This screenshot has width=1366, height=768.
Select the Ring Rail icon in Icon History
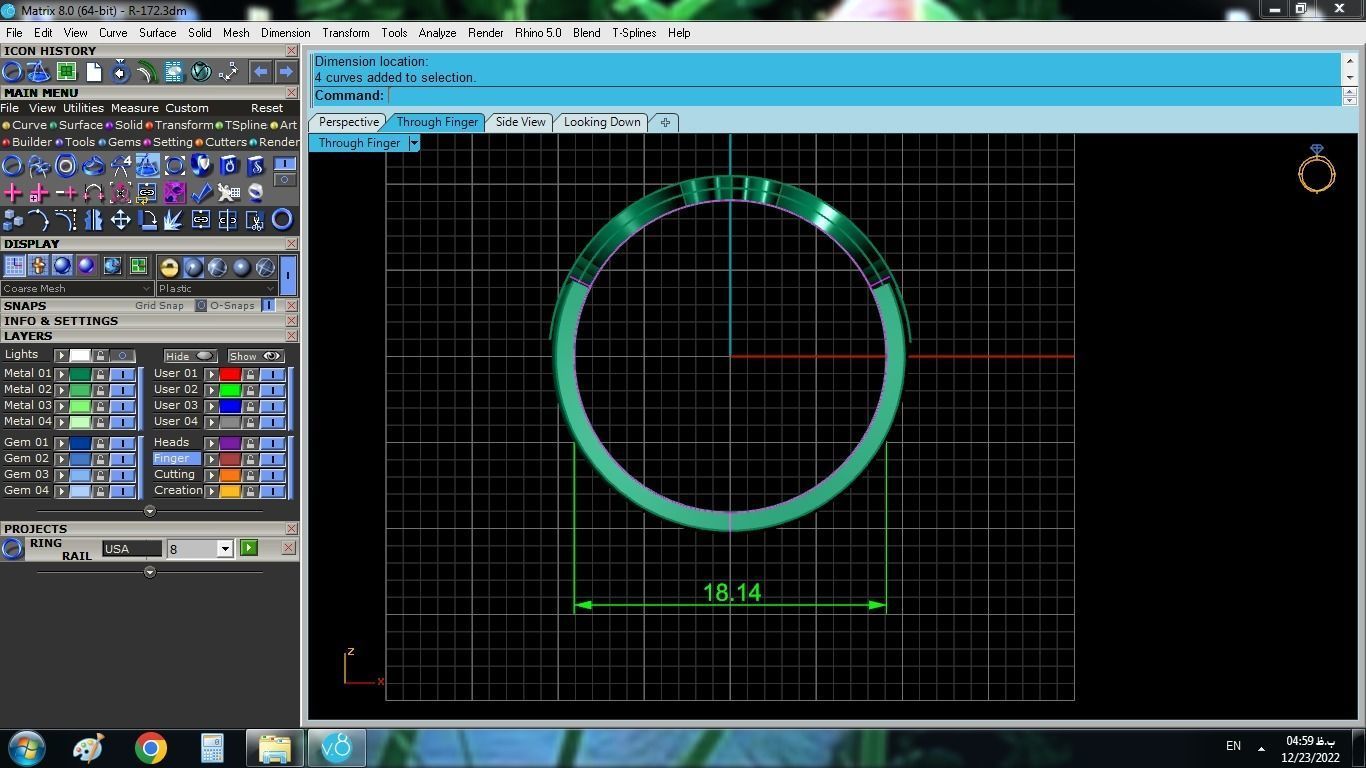[x=12, y=72]
